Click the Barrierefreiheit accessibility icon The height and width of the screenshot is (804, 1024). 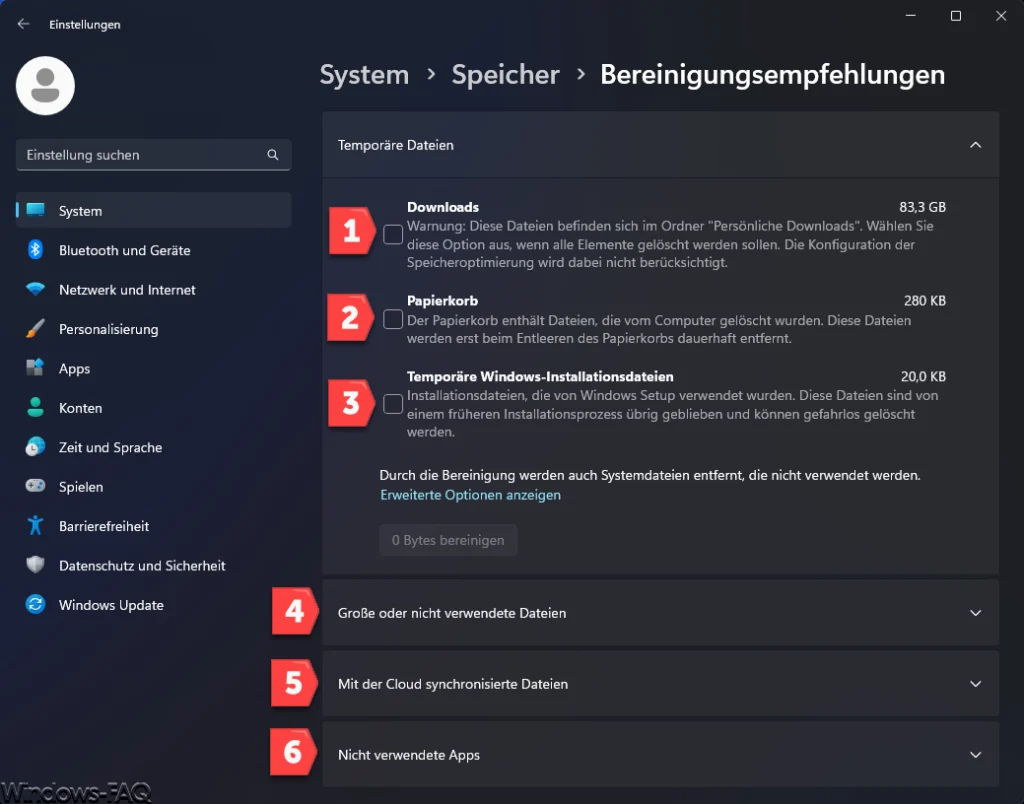pyautogui.click(x=35, y=526)
